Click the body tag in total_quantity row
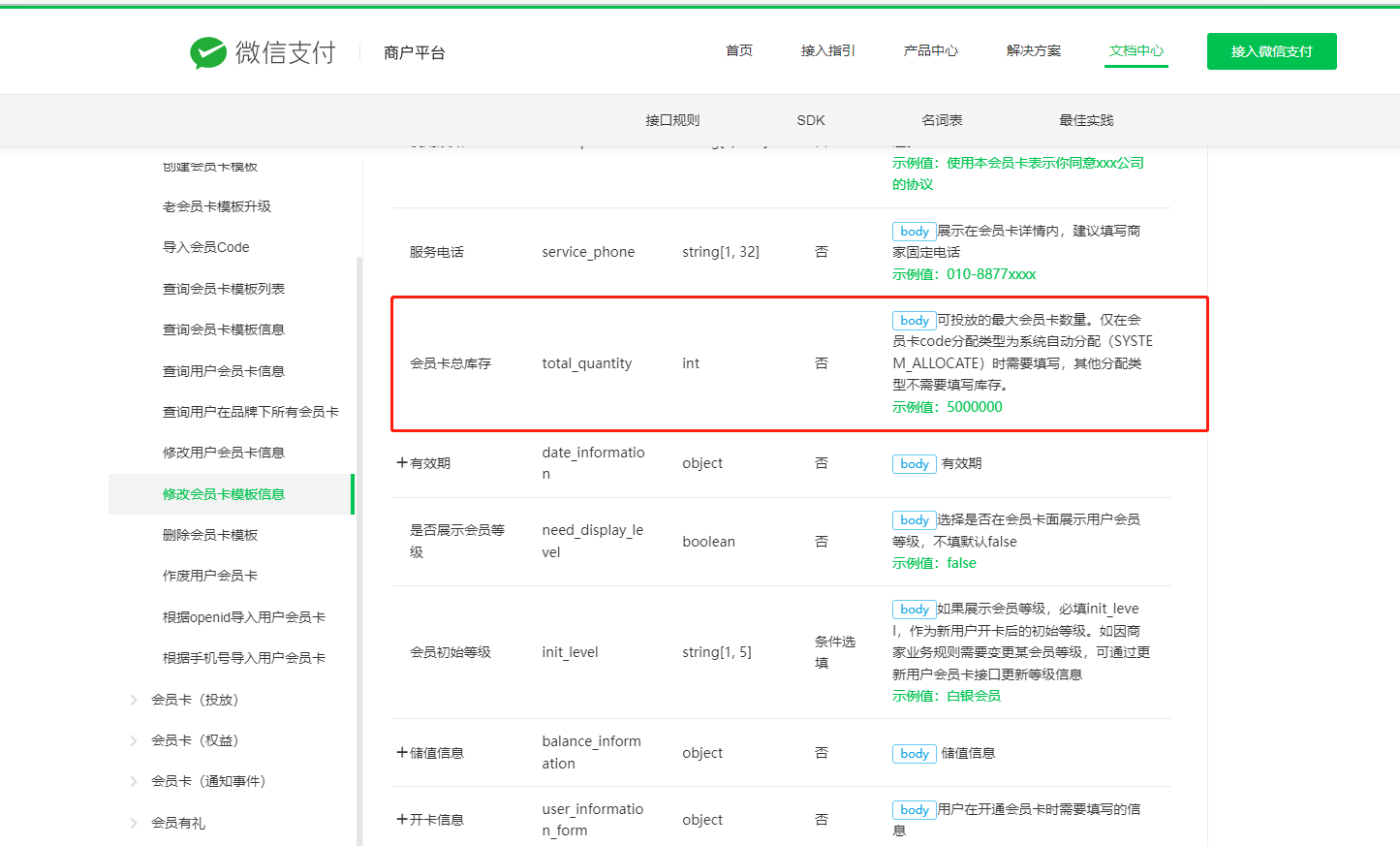1400x846 pixels. (x=915, y=321)
